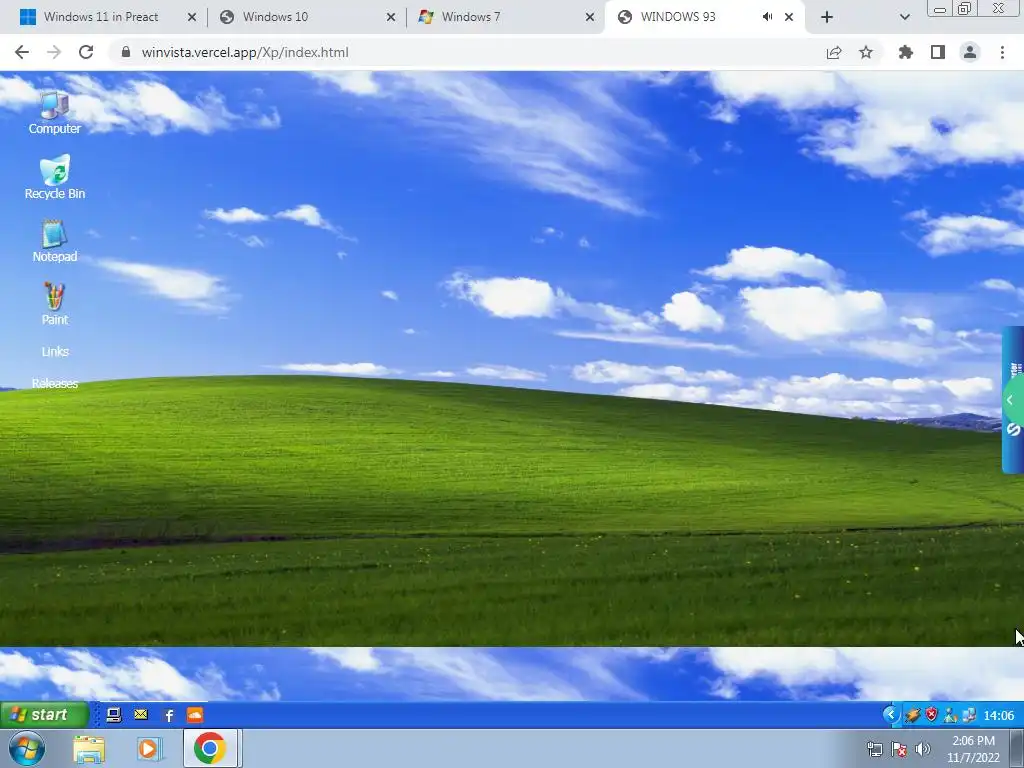The width and height of the screenshot is (1024, 768).
Task: Toggle the Chrome side panel
Action: (938, 52)
